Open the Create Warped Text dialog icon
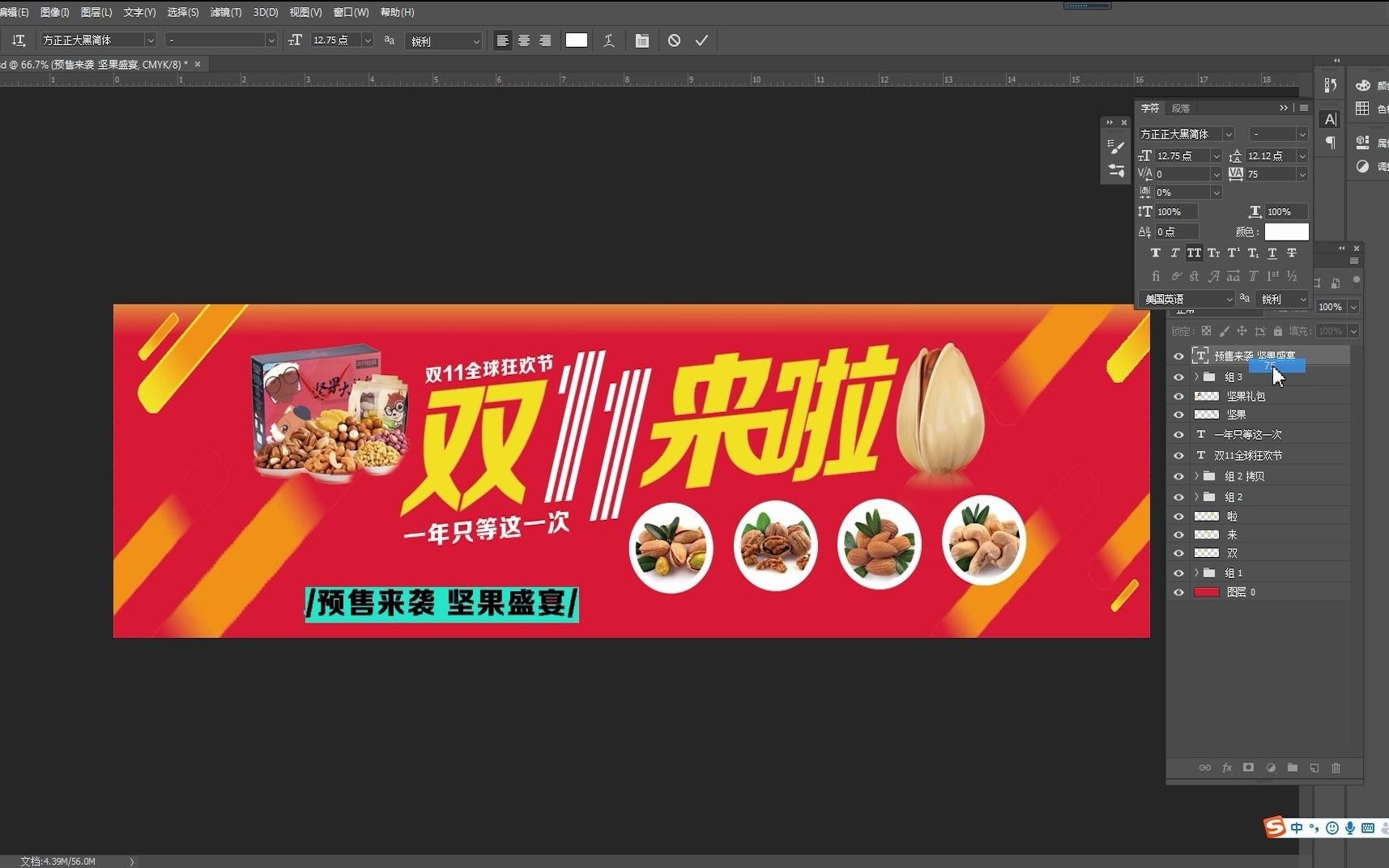1389x868 pixels. (x=609, y=40)
